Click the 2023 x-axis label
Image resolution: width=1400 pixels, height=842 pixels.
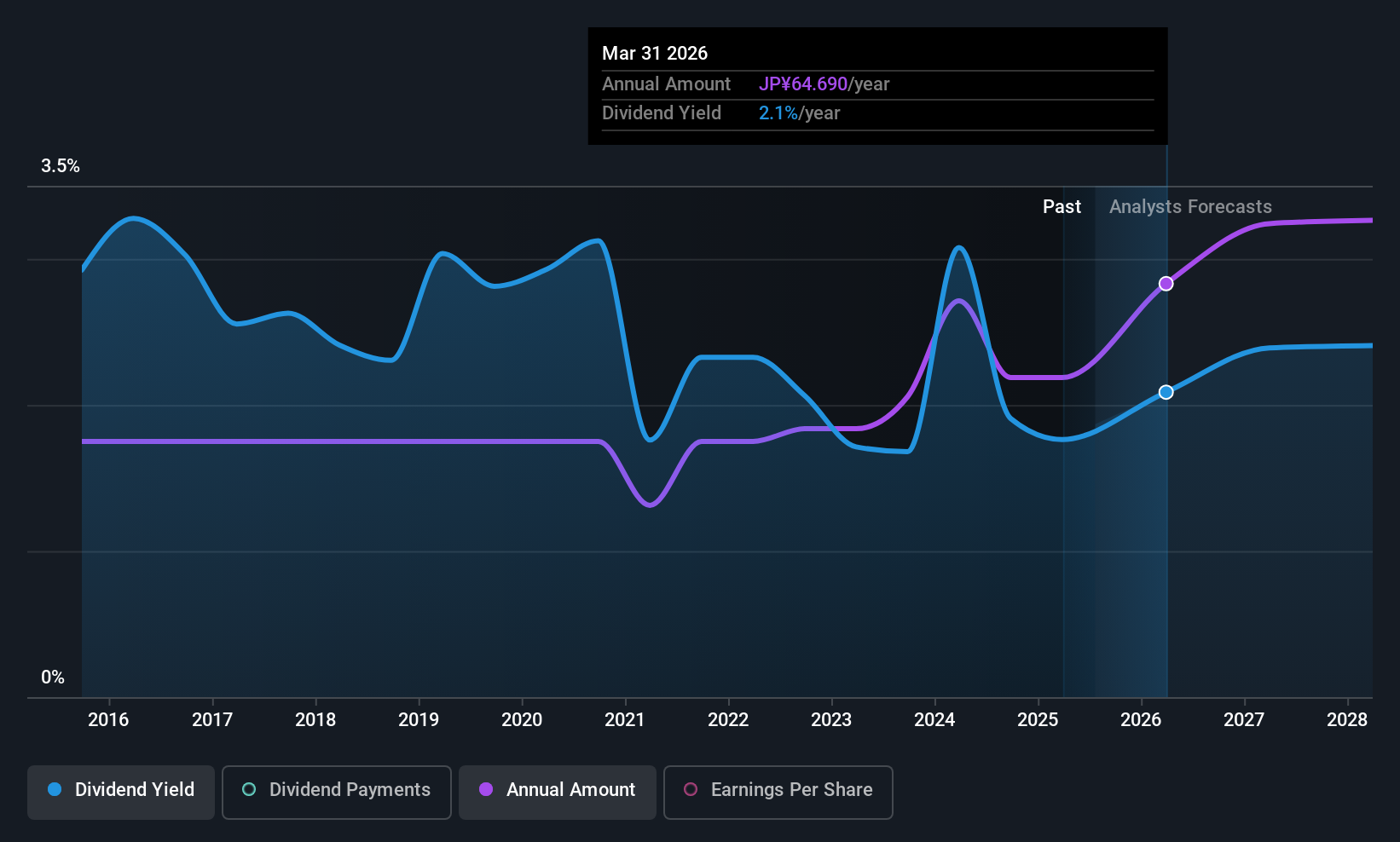tap(831, 720)
